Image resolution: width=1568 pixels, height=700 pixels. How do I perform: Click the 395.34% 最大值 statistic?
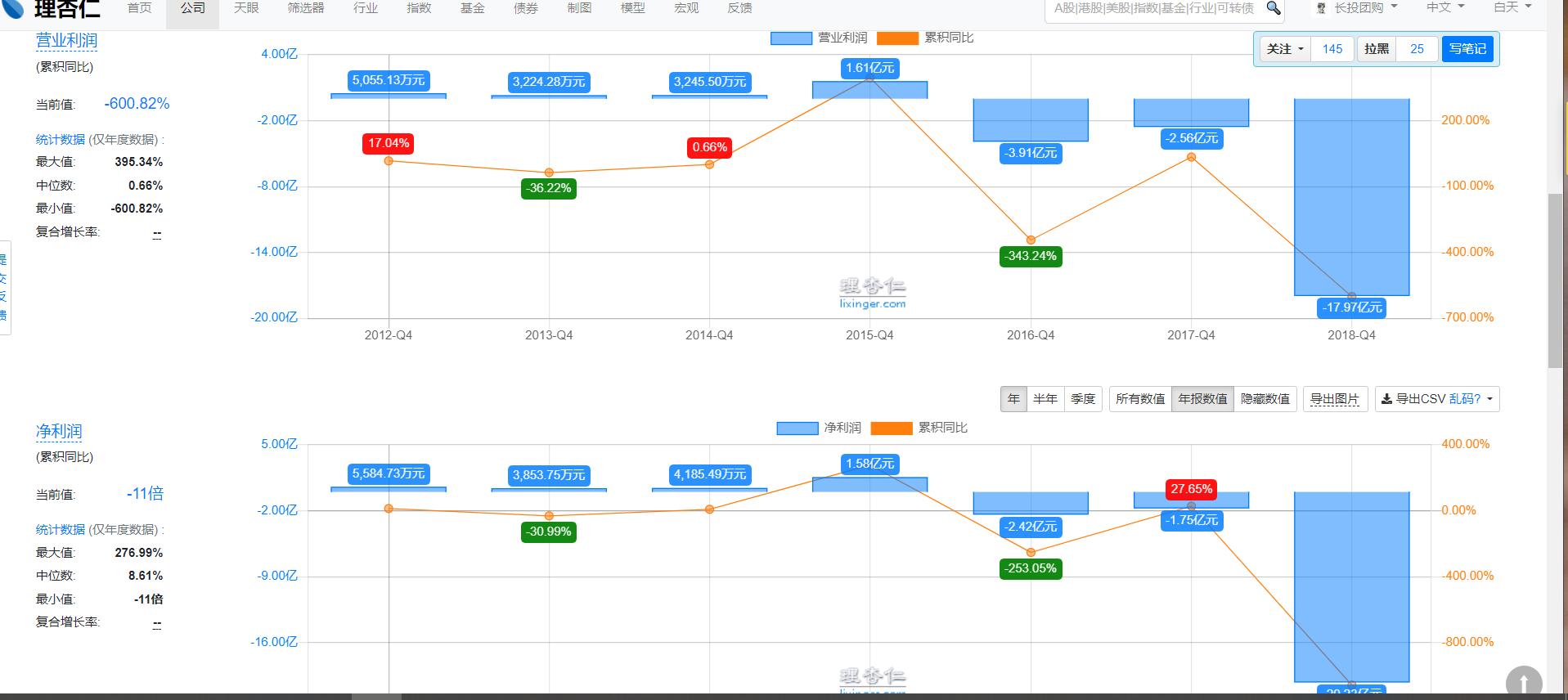click(138, 162)
